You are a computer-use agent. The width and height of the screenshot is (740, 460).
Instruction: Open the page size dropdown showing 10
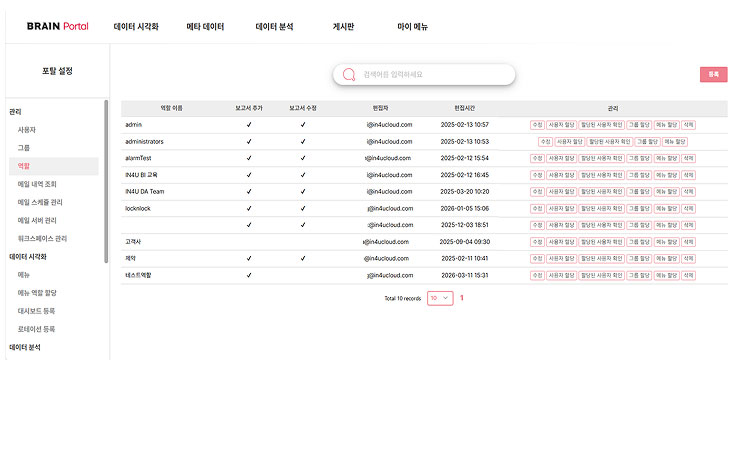440,298
